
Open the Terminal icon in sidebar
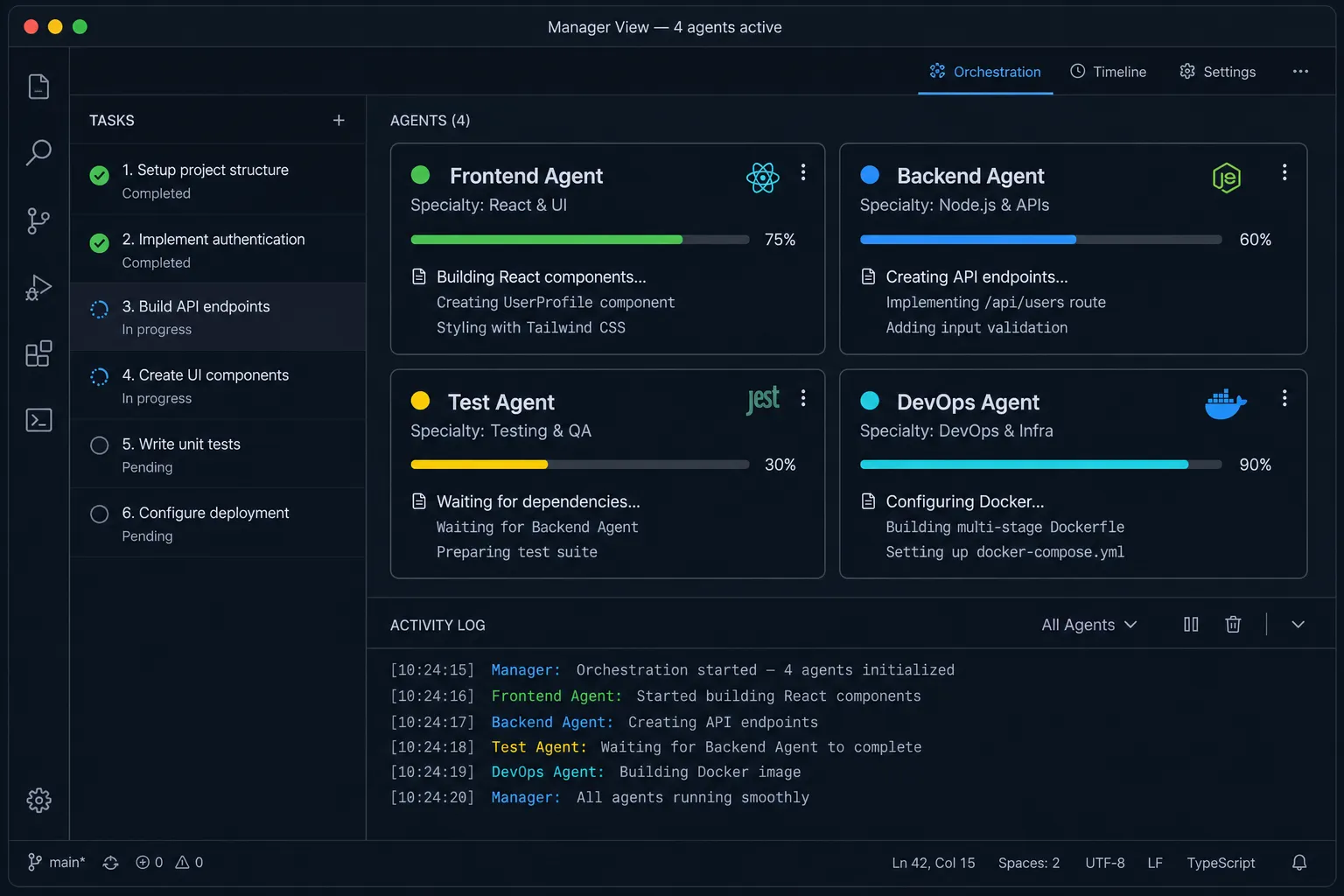tap(38, 420)
